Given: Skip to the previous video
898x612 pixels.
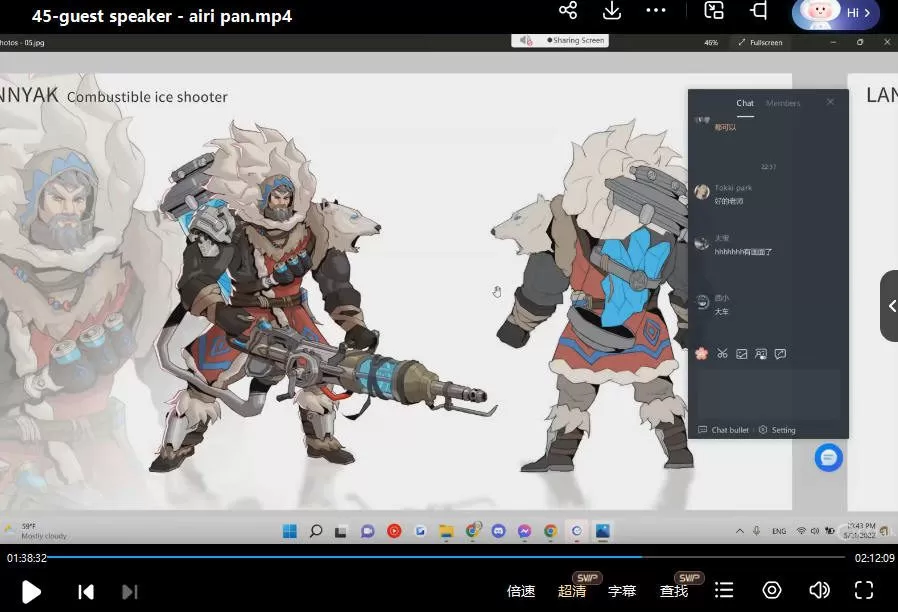Looking at the screenshot, I should (x=86, y=591).
